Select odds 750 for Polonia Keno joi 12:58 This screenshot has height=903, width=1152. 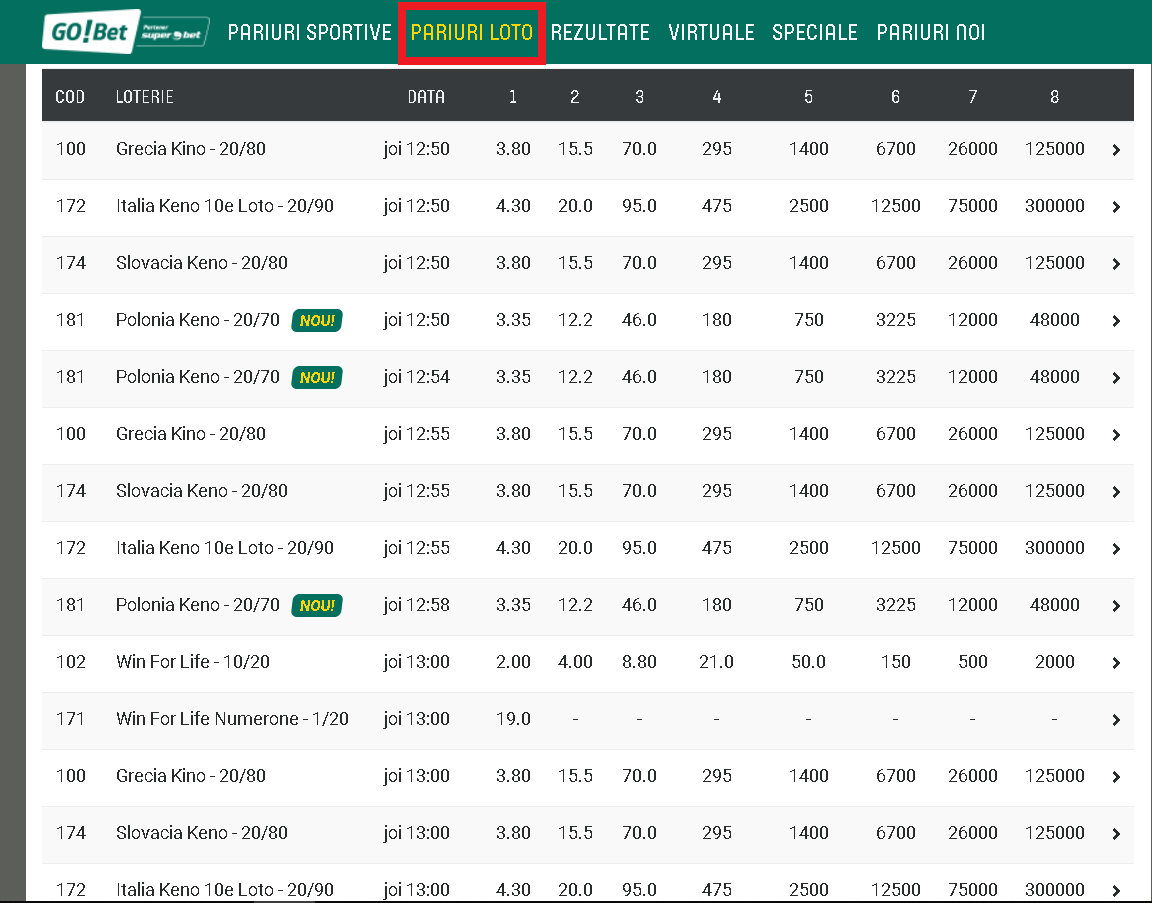coord(808,605)
